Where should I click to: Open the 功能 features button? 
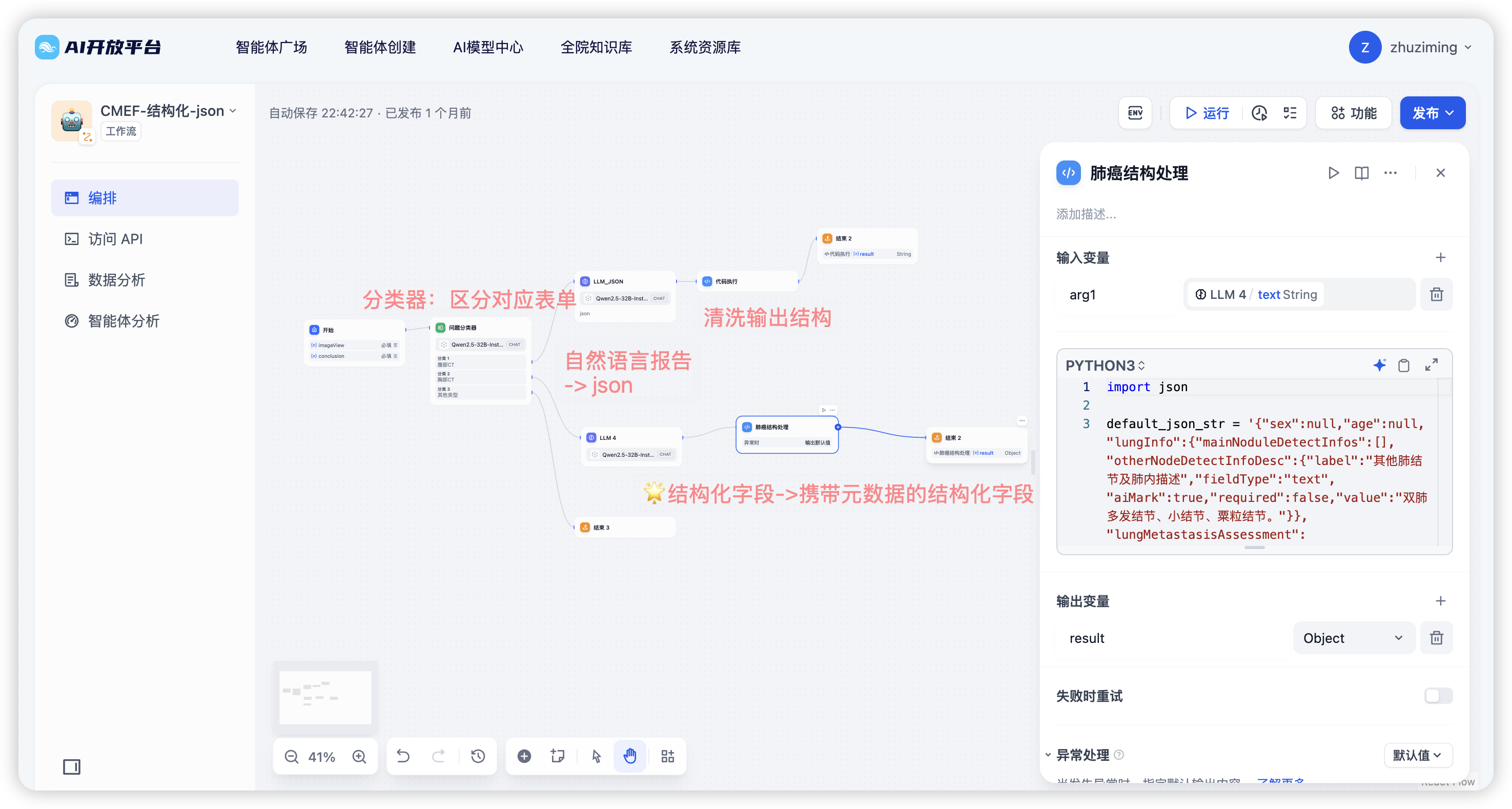pyautogui.click(x=1353, y=113)
